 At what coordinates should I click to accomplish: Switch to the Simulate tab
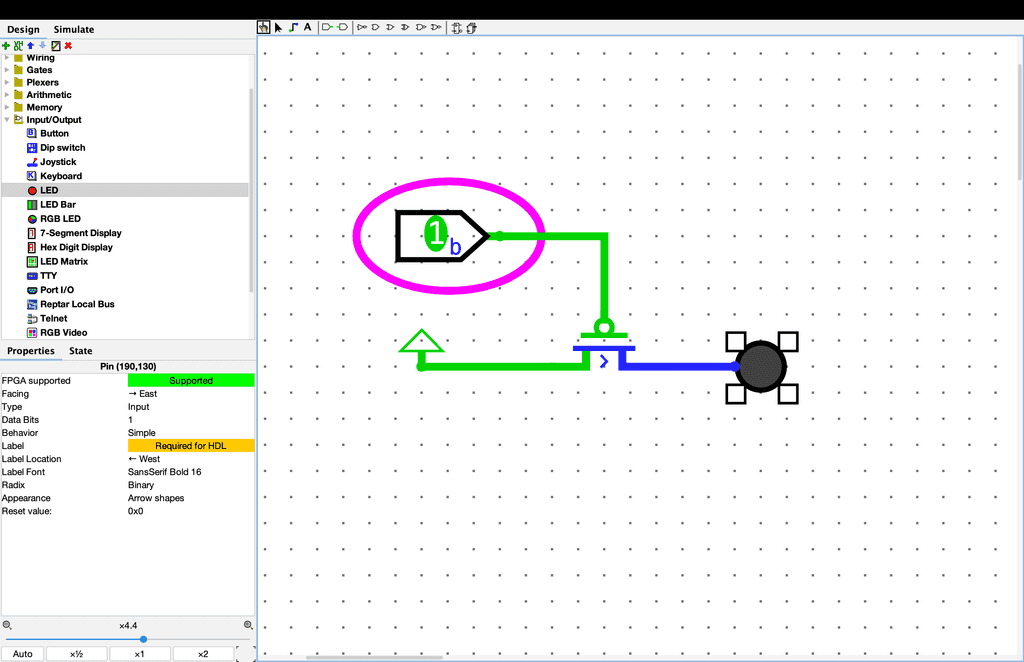[74, 30]
